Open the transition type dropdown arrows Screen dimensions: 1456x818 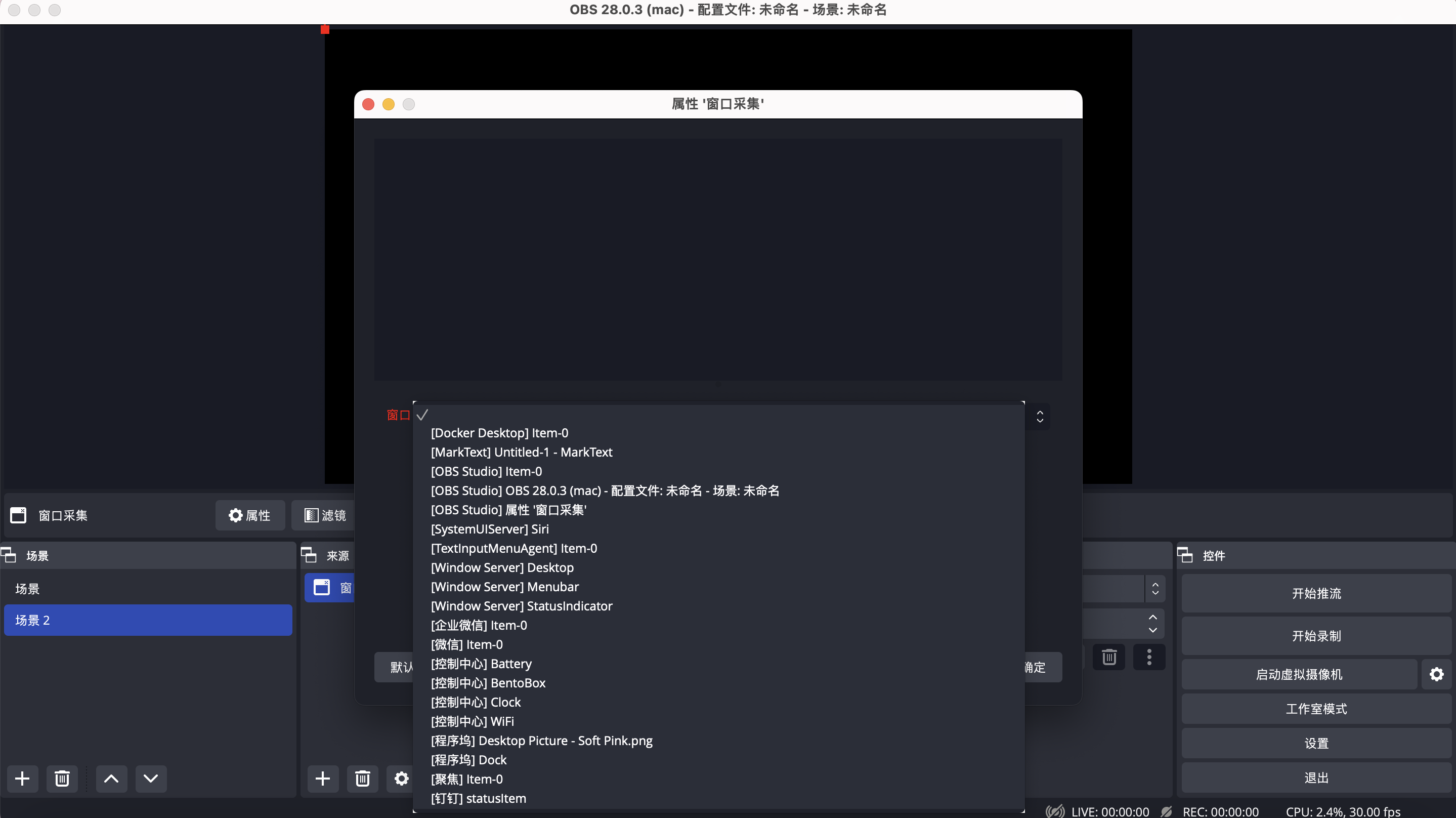tap(1155, 589)
